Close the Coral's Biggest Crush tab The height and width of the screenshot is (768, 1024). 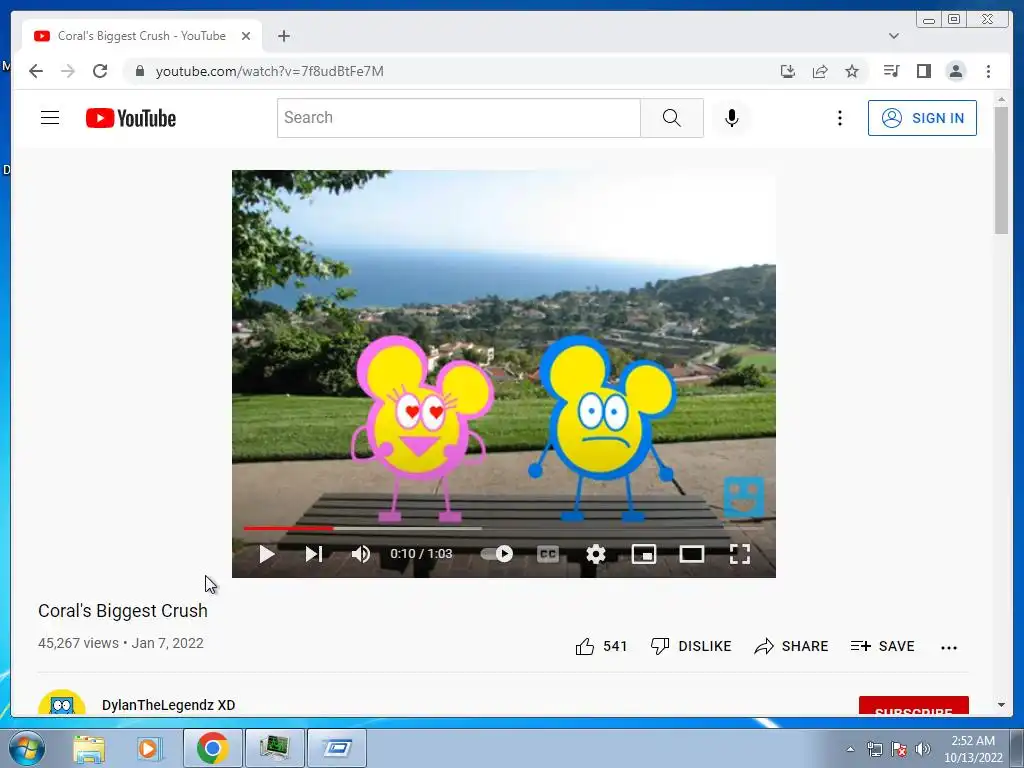pyautogui.click(x=246, y=36)
